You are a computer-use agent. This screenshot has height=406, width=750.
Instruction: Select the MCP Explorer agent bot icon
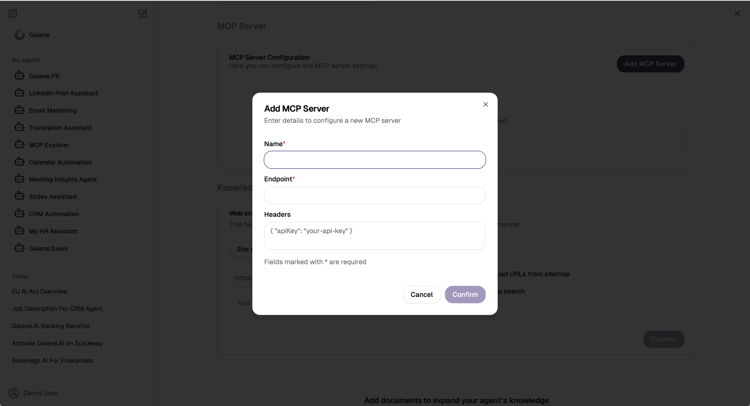pyautogui.click(x=19, y=144)
